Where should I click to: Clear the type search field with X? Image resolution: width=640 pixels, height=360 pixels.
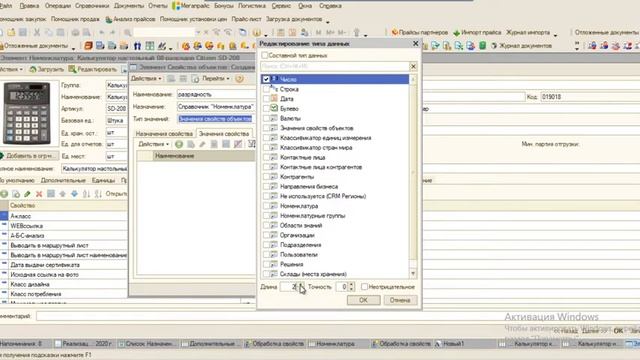[x=413, y=66]
